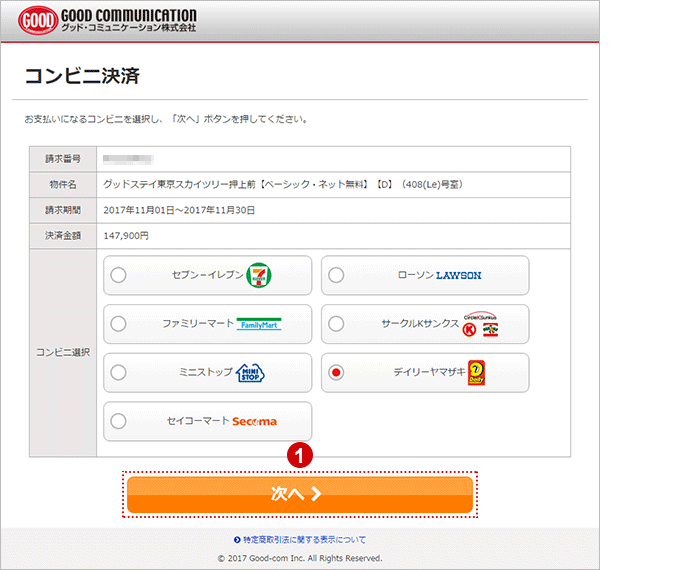
Task: Select the セブン-イレブン radio button
Action: pos(119,276)
